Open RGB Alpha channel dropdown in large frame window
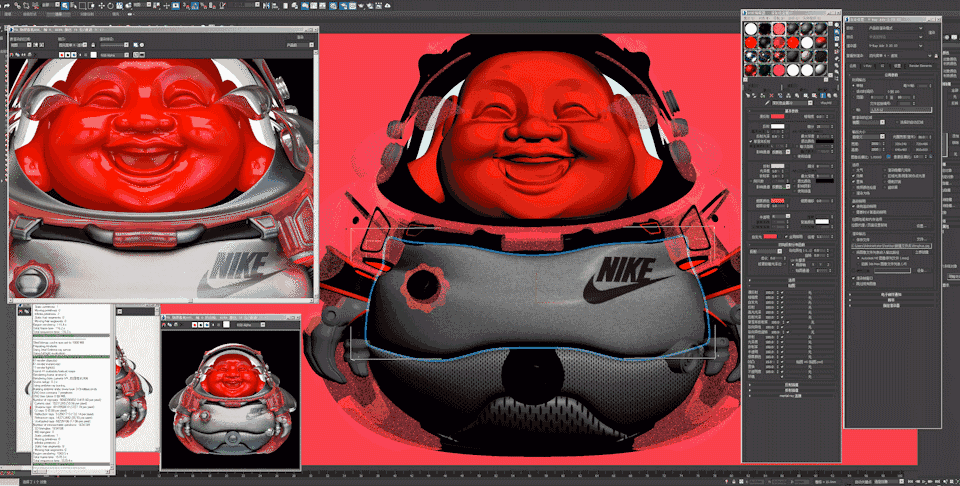960x486 pixels. click(114, 54)
